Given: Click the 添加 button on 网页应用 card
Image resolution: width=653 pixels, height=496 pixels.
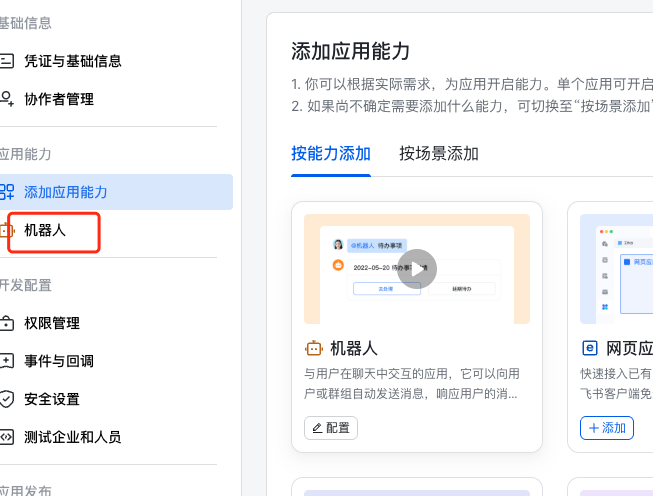Looking at the screenshot, I should click(607, 428).
